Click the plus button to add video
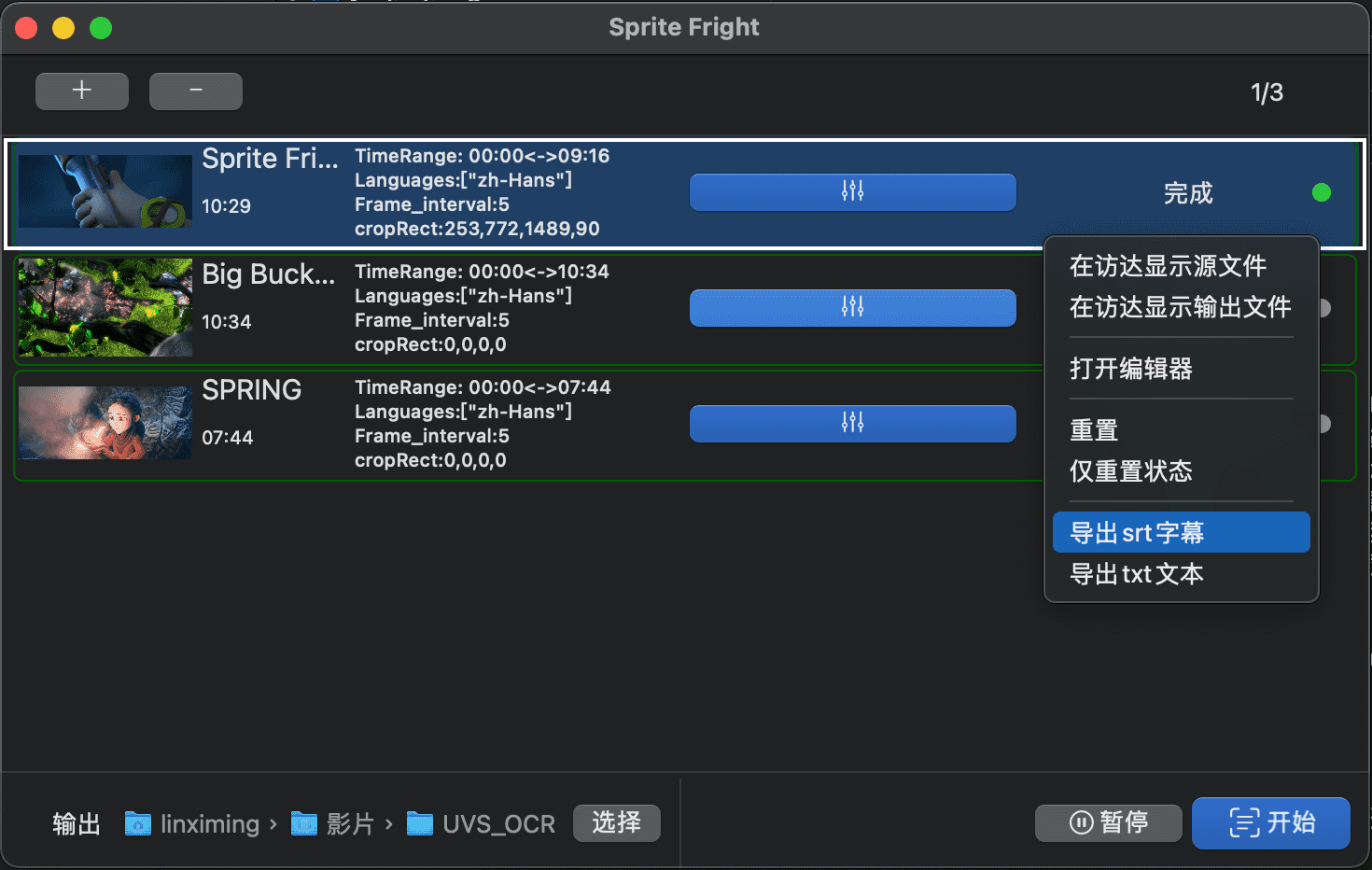Screen dimensions: 1372x870 coord(82,91)
